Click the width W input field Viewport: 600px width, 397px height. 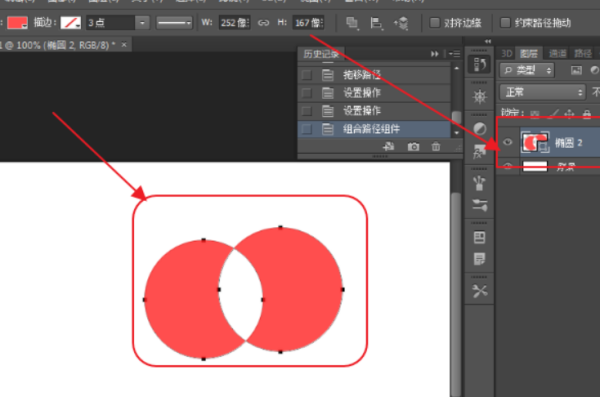235,23
